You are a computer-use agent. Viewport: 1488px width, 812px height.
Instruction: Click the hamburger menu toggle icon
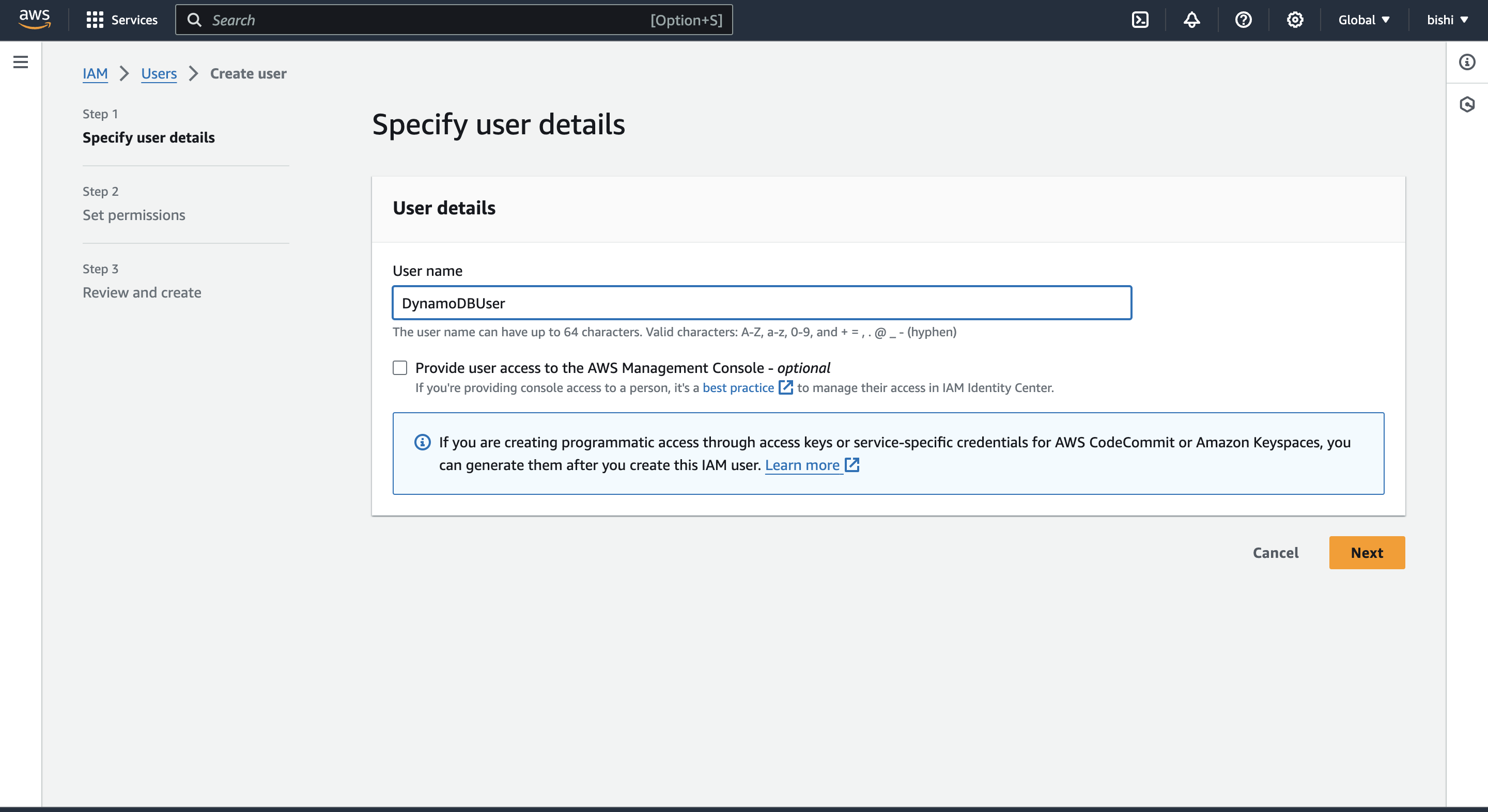point(21,62)
